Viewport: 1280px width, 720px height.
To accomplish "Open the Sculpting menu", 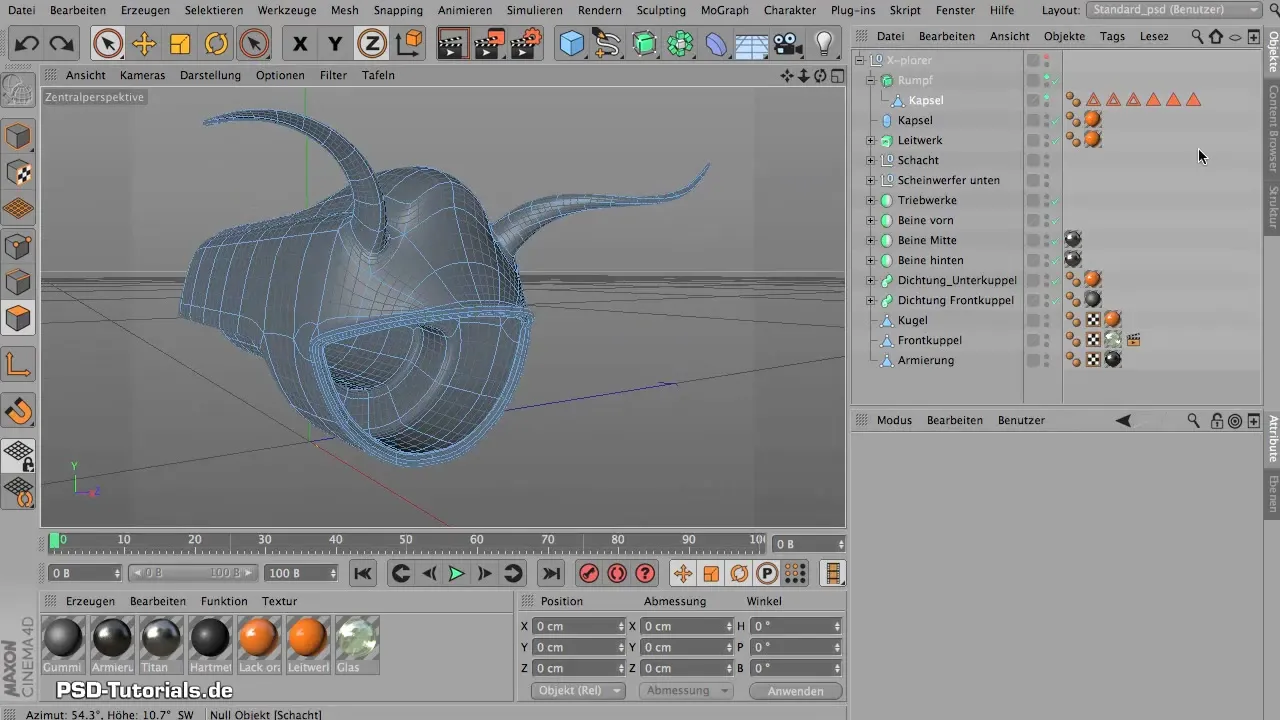I will (661, 10).
